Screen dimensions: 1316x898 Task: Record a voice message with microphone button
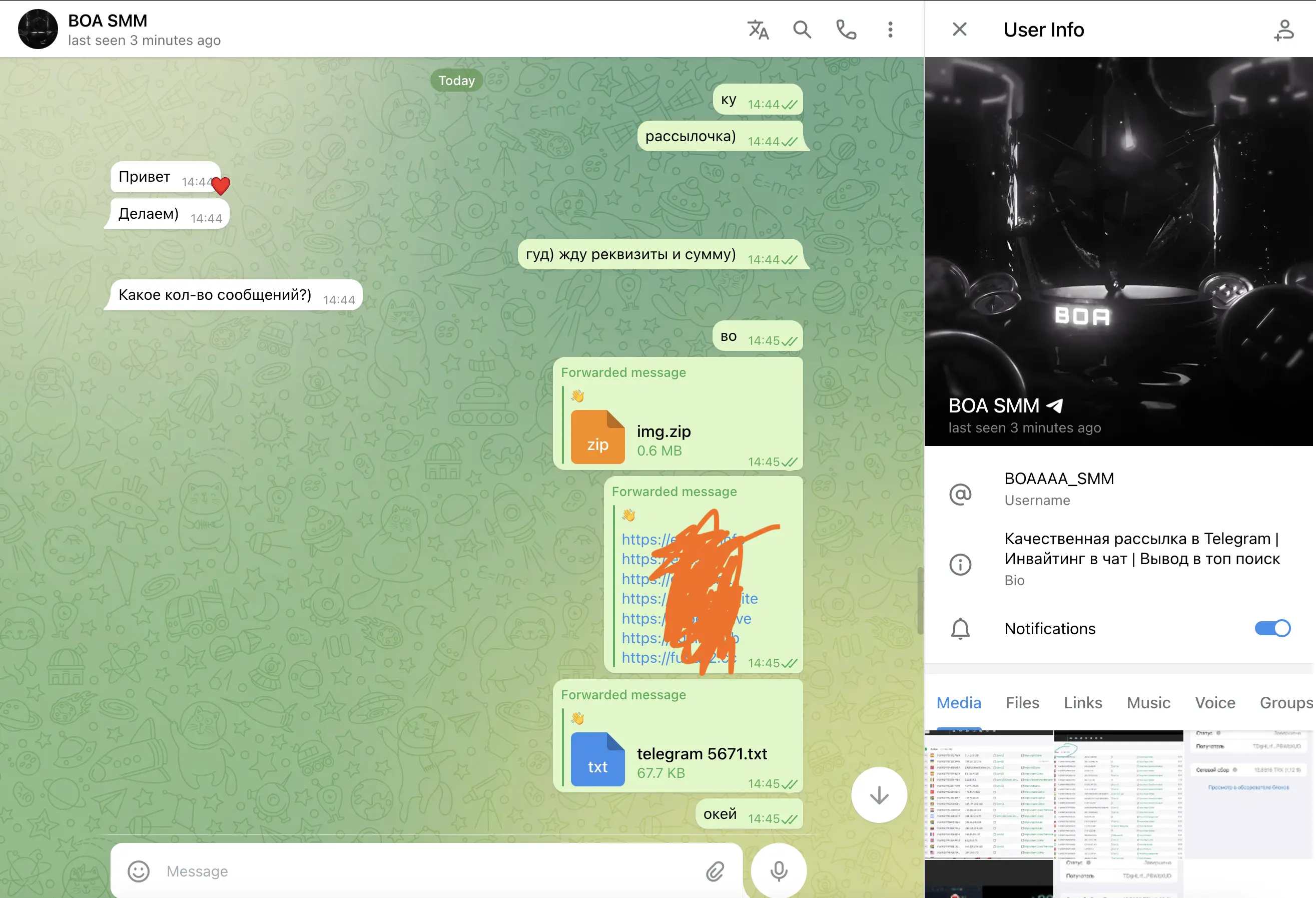point(779,871)
